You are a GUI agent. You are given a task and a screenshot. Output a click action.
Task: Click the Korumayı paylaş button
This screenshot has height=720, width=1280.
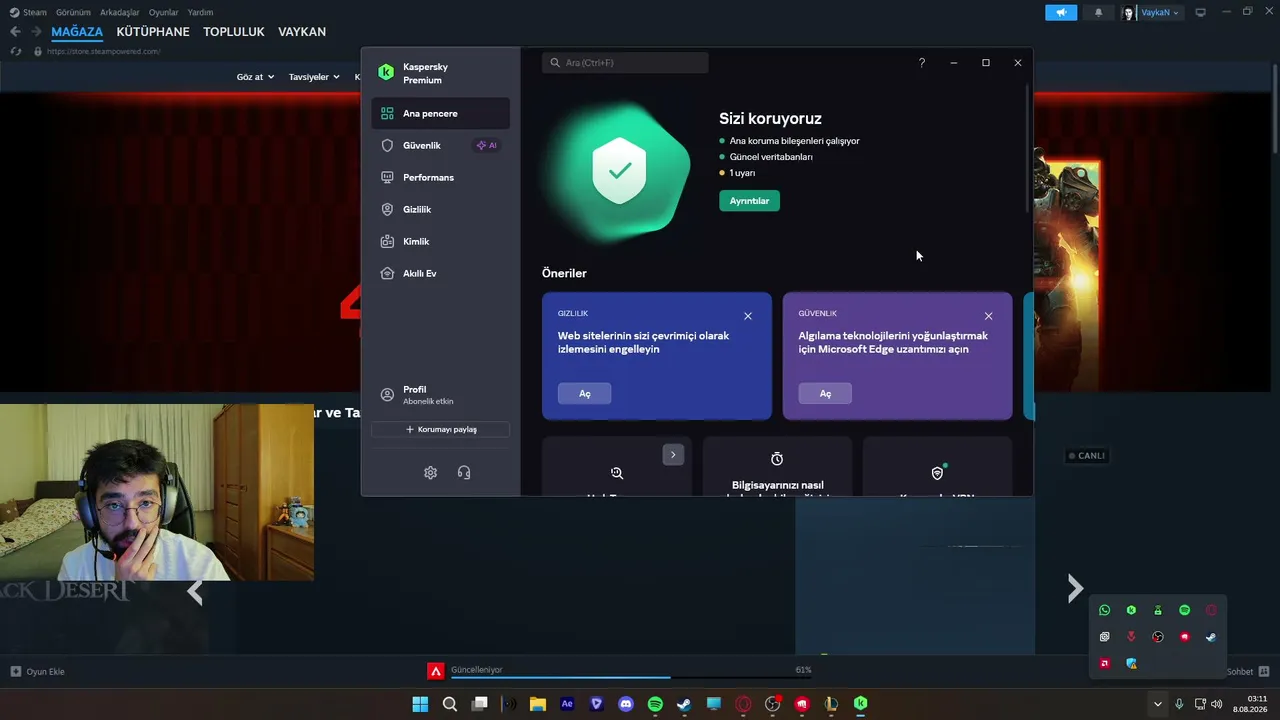pyautogui.click(x=440, y=430)
